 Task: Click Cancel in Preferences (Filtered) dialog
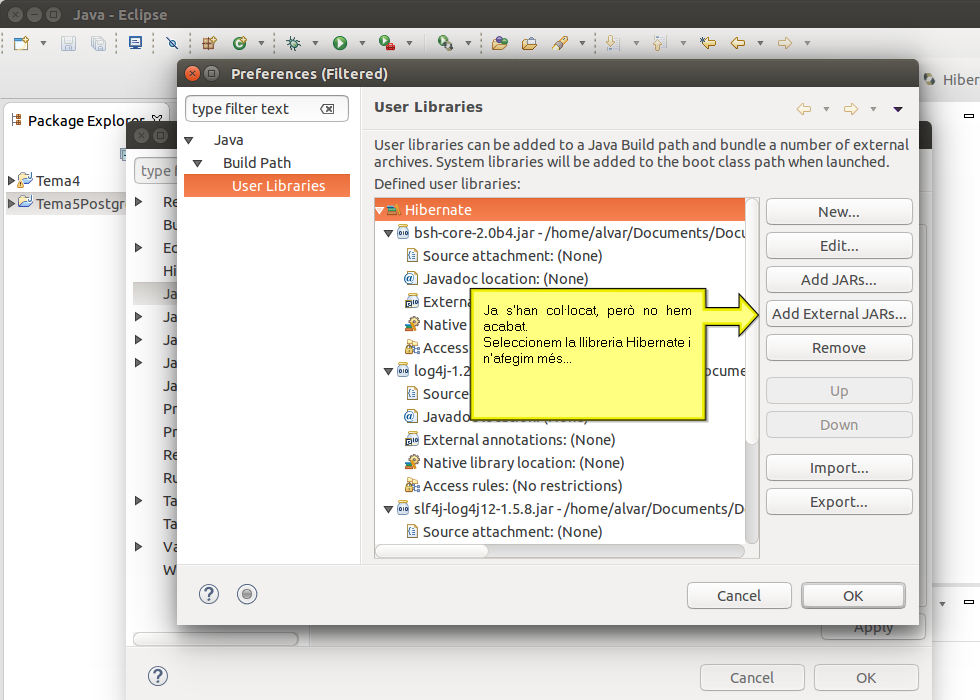click(x=739, y=596)
